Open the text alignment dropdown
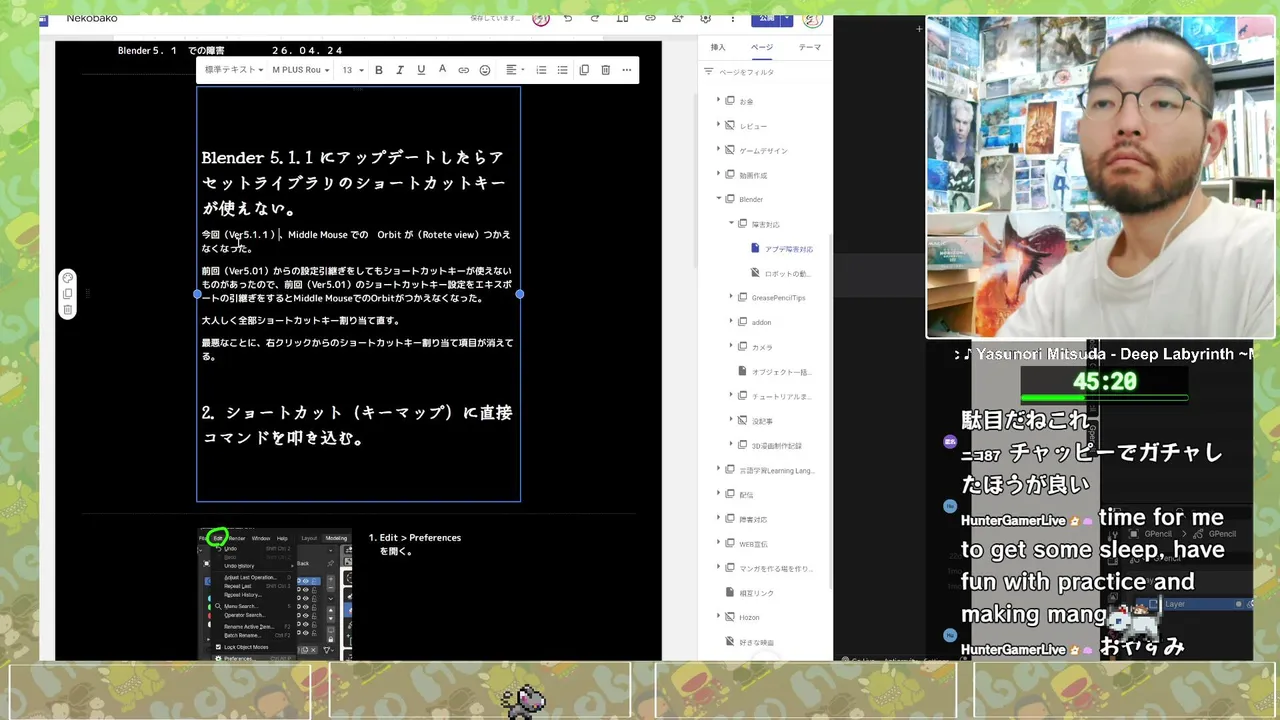This screenshot has height=720, width=1280. click(x=514, y=70)
